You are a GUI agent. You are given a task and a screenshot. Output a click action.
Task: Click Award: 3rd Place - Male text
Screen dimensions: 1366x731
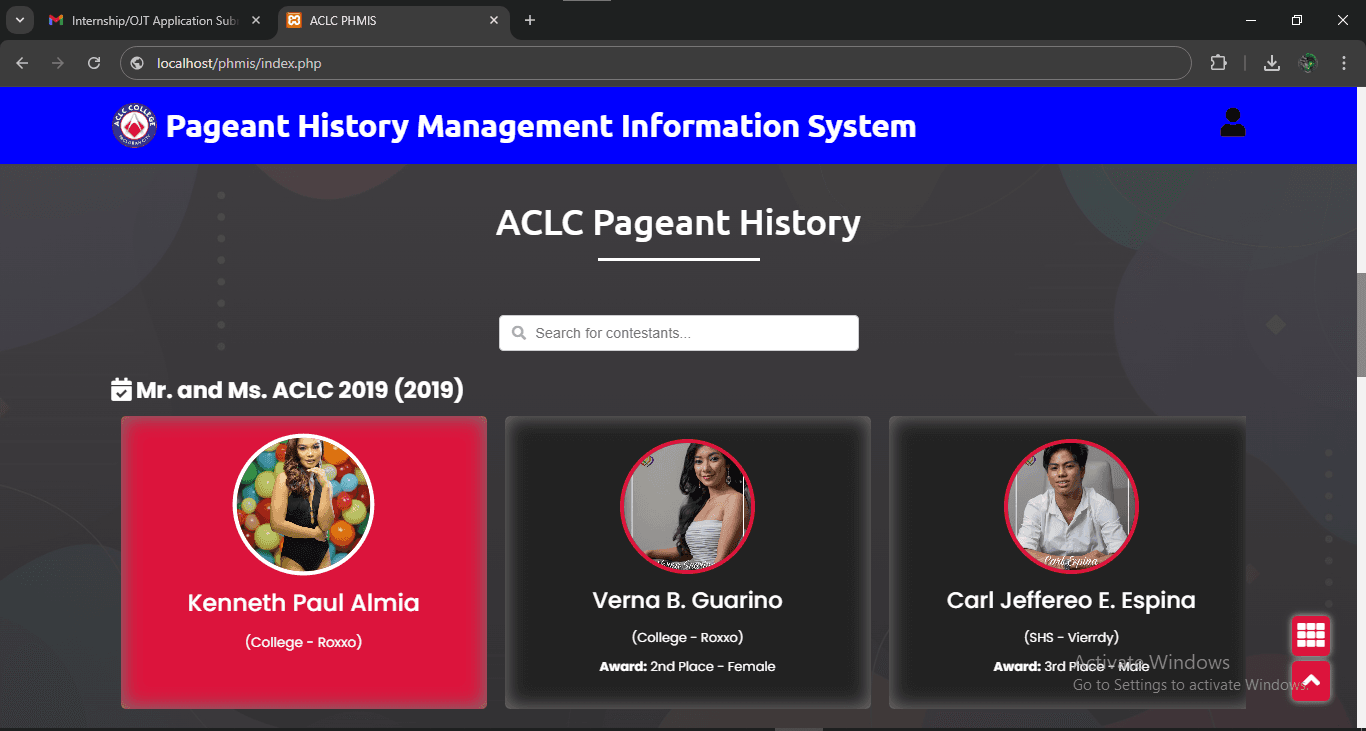point(1071,666)
